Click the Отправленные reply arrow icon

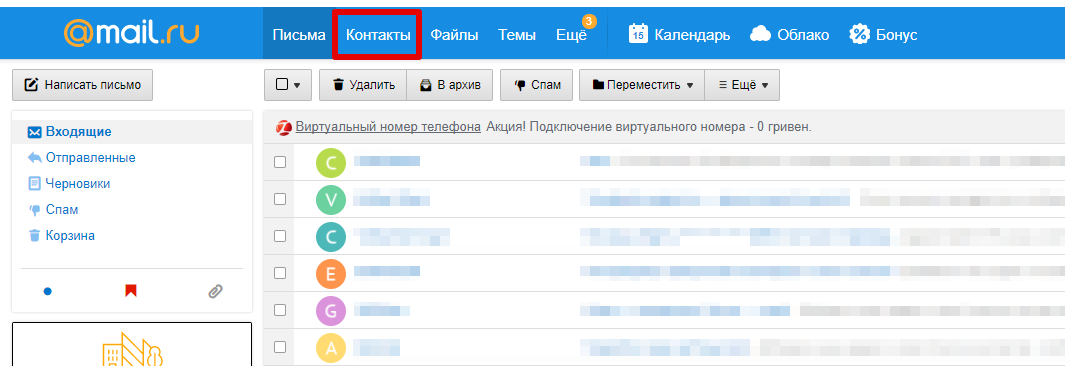pos(35,158)
